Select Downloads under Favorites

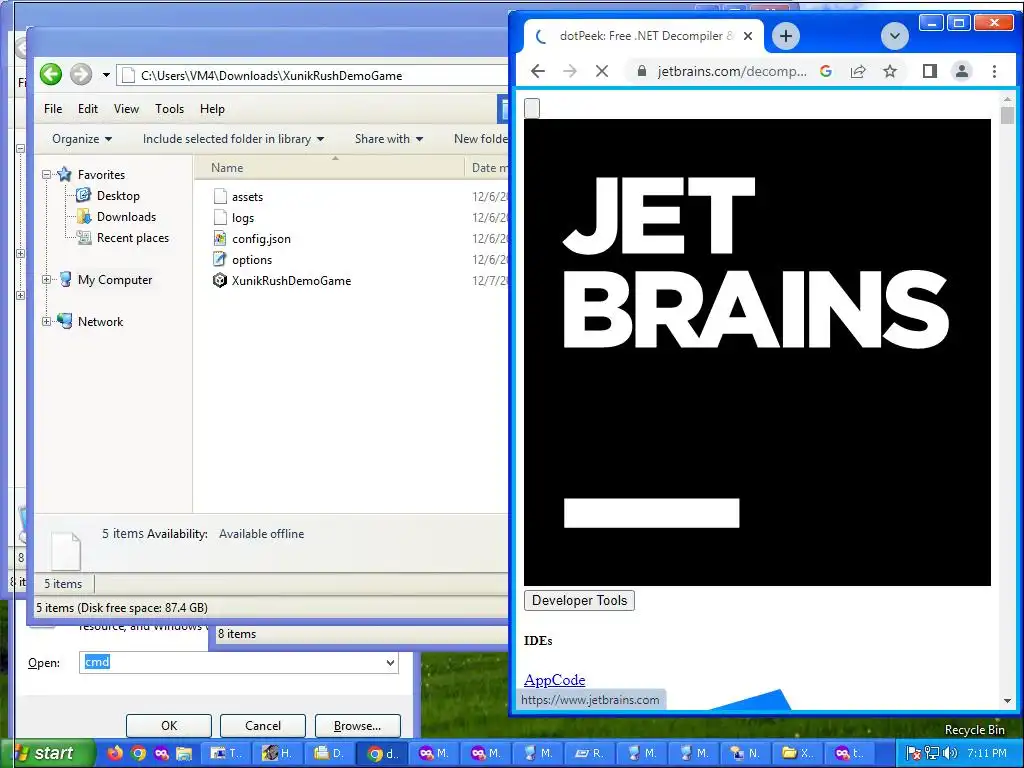pyautogui.click(x=126, y=217)
